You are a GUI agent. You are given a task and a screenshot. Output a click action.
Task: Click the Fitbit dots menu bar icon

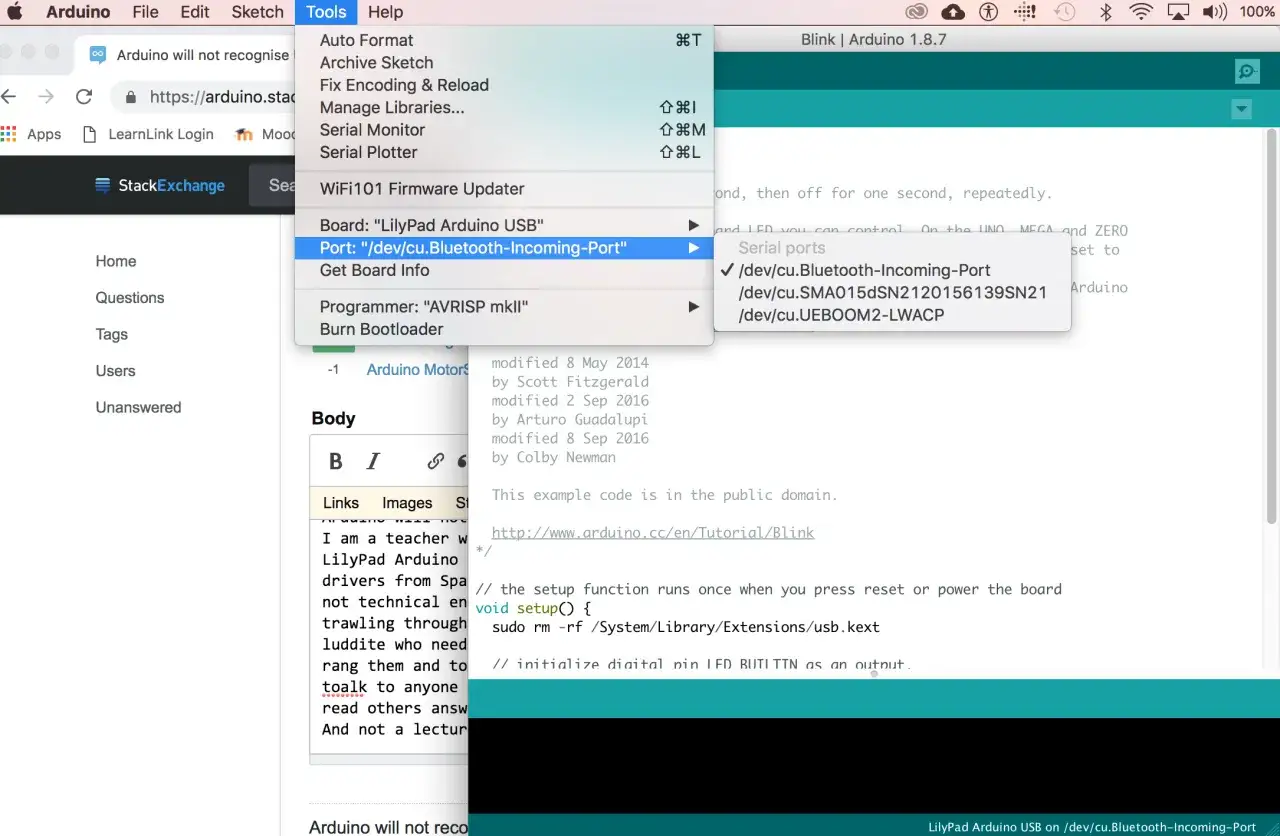(1025, 12)
